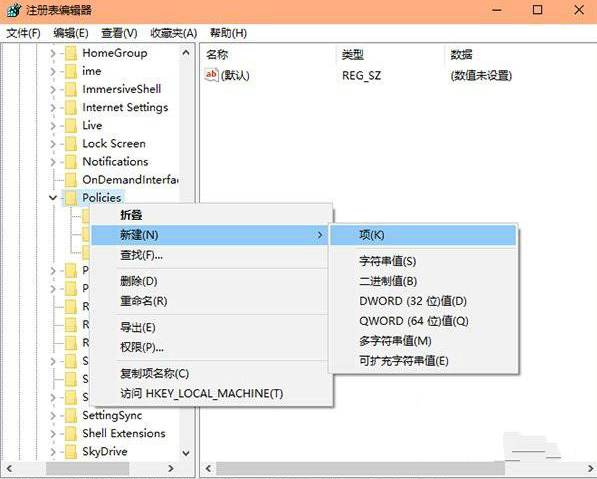The width and height of the screenshot is (597, 479).
Task: Click the 'ab' string value icon for (默认)
Action: click(x=211, y=75)
